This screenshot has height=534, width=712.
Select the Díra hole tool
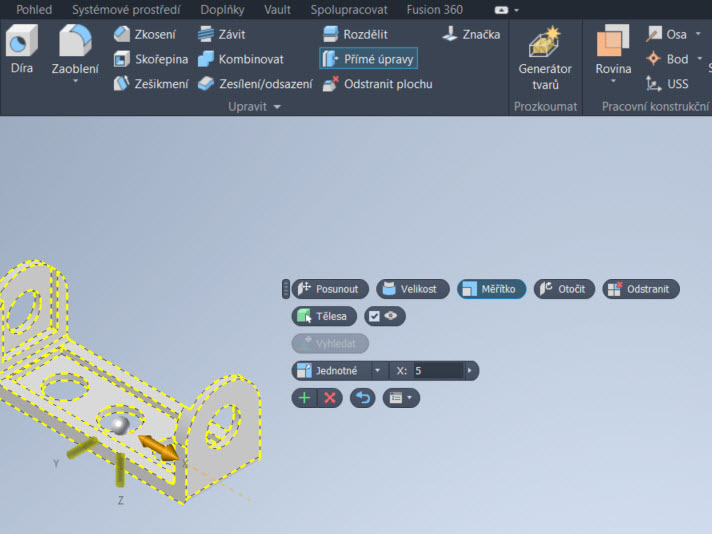[x=21, y=49]
